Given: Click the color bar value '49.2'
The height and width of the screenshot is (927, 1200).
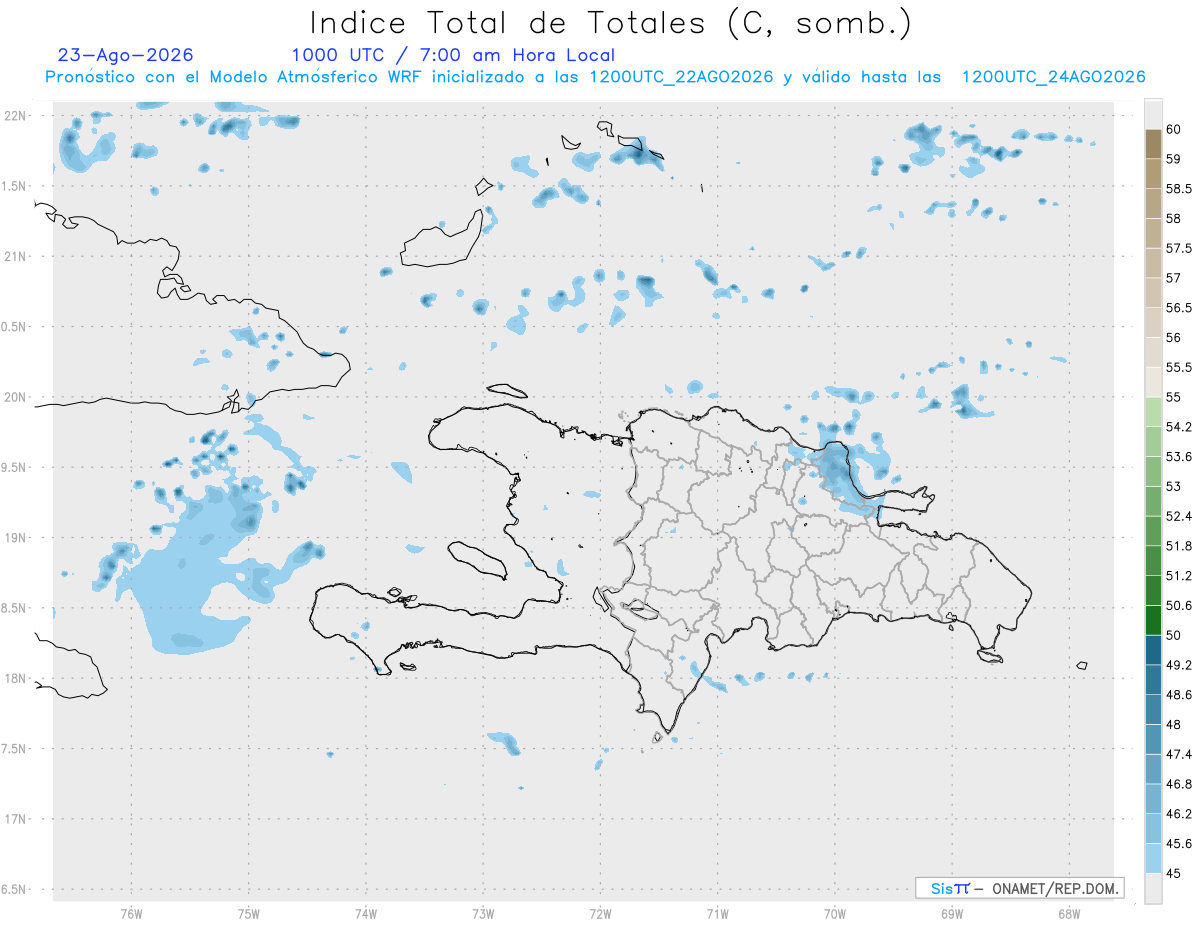Looking at the screenshot, I should pyautogui.click(x=1178, y=665).
